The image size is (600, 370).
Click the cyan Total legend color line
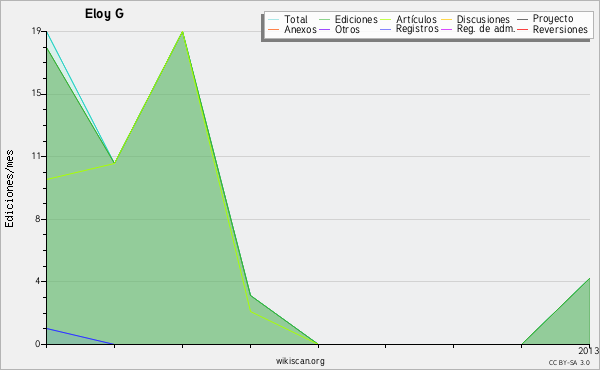[x=274, y=19]
